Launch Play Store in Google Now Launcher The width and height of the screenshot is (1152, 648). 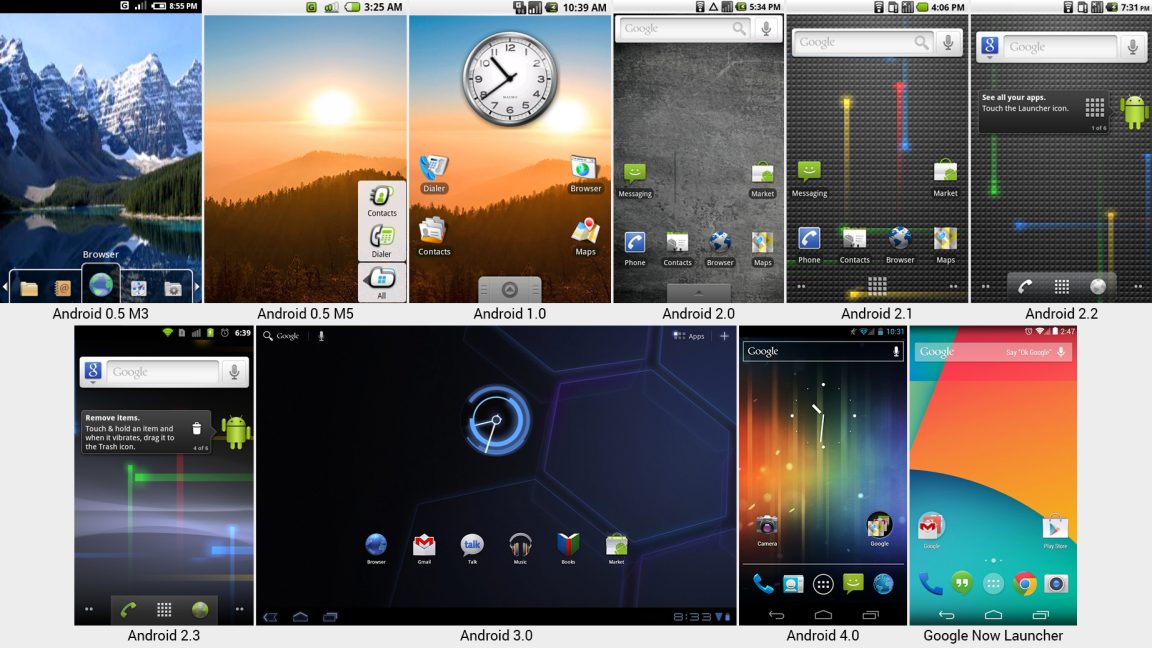[x=1057, y=528]
